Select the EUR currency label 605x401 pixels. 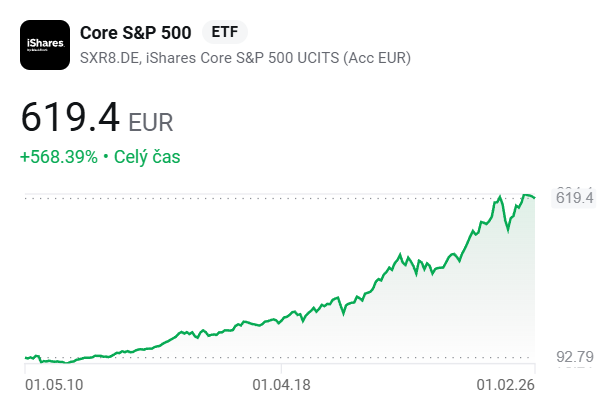coord(151,123)
